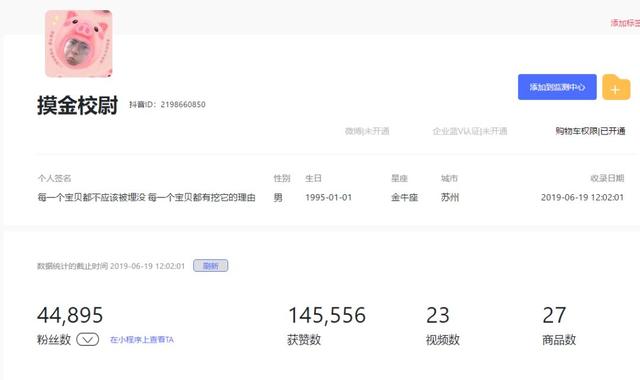
Task: Click the follower count 44,895
Action: [x=70, y=315]
